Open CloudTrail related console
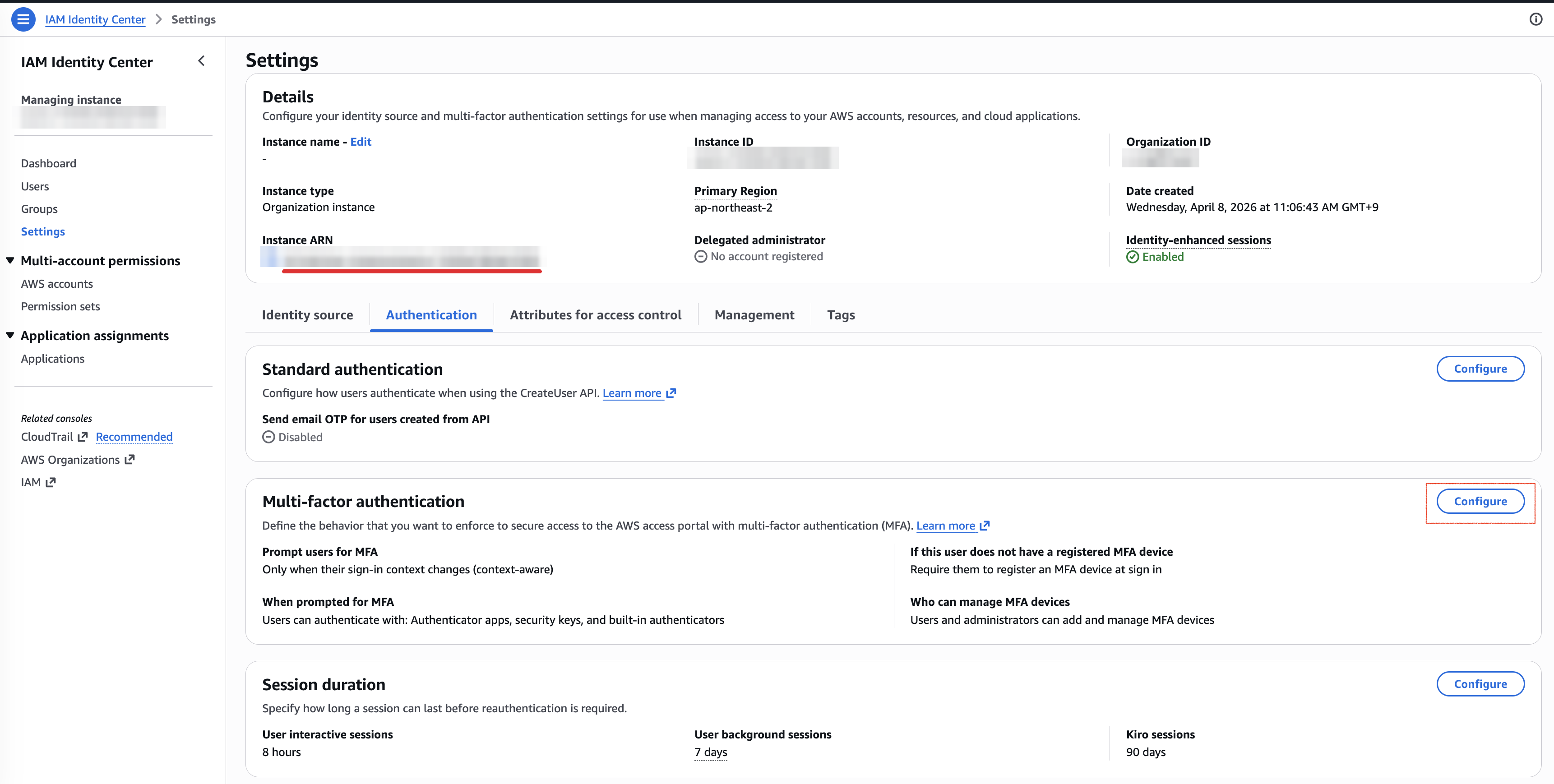Viewport: 1554px width, 784px height. 47,437
